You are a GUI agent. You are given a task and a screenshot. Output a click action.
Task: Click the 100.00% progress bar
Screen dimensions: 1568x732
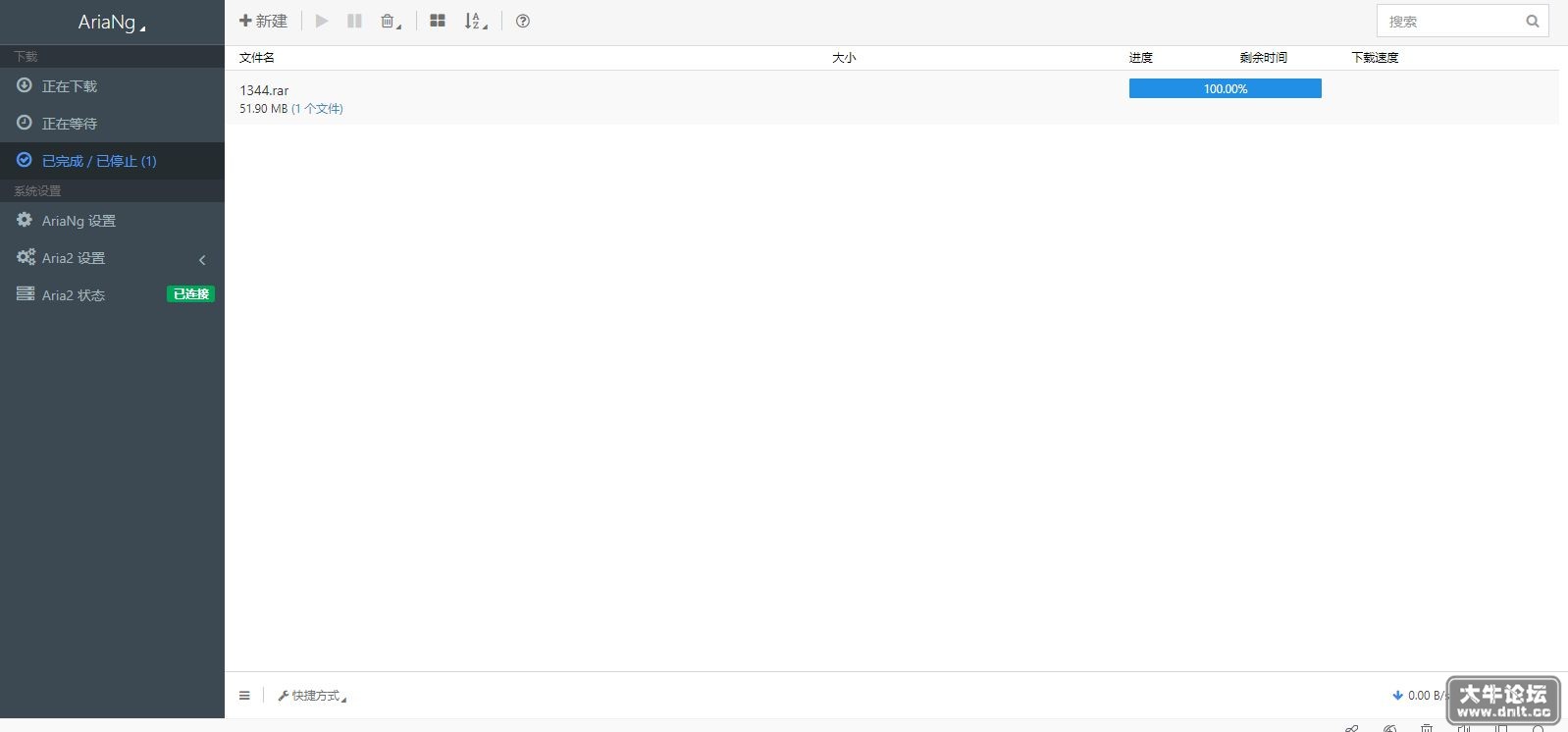click(x=1226, y=88)
